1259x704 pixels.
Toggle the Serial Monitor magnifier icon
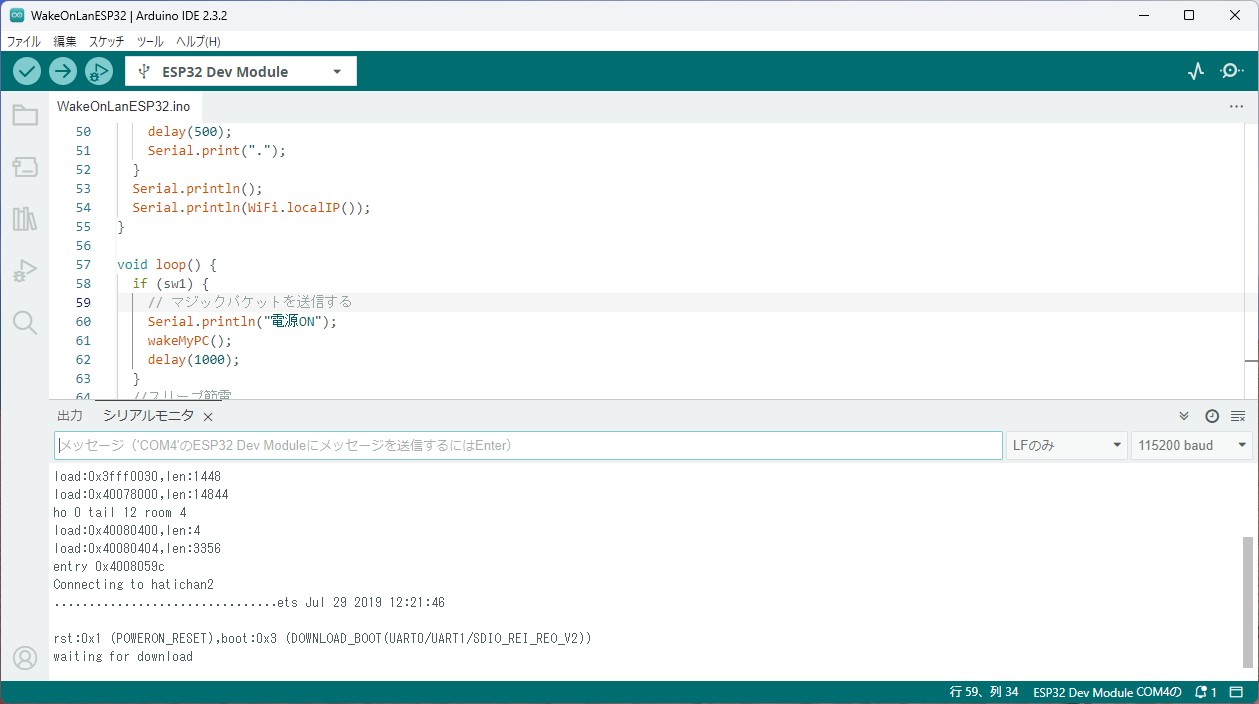coord(1232,71)
